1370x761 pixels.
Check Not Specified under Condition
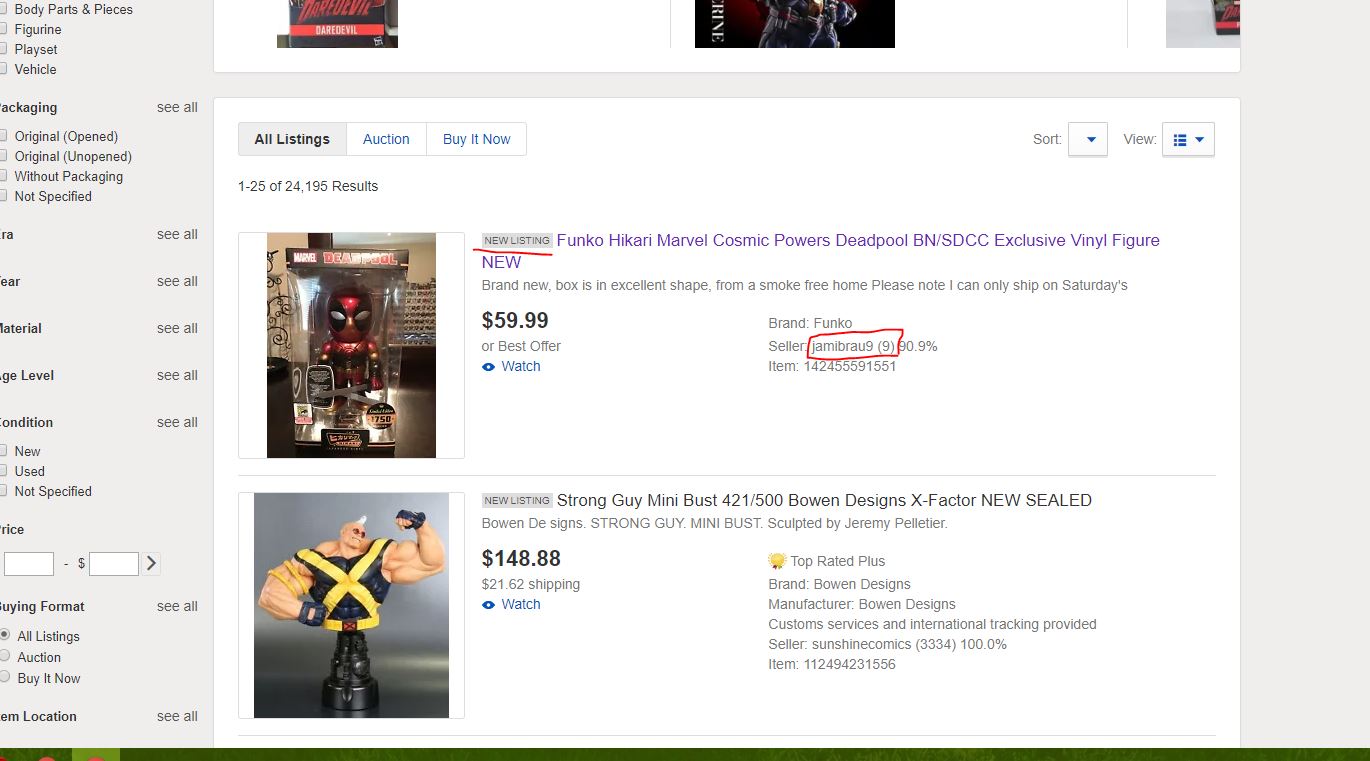point(3,491)
